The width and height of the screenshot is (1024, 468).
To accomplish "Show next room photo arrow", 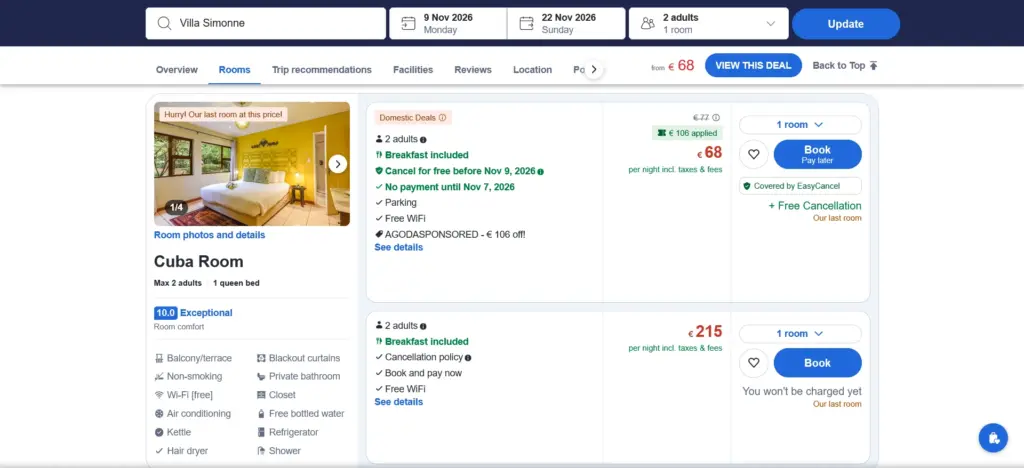I will pyautogui.click(x=338, y=164).
